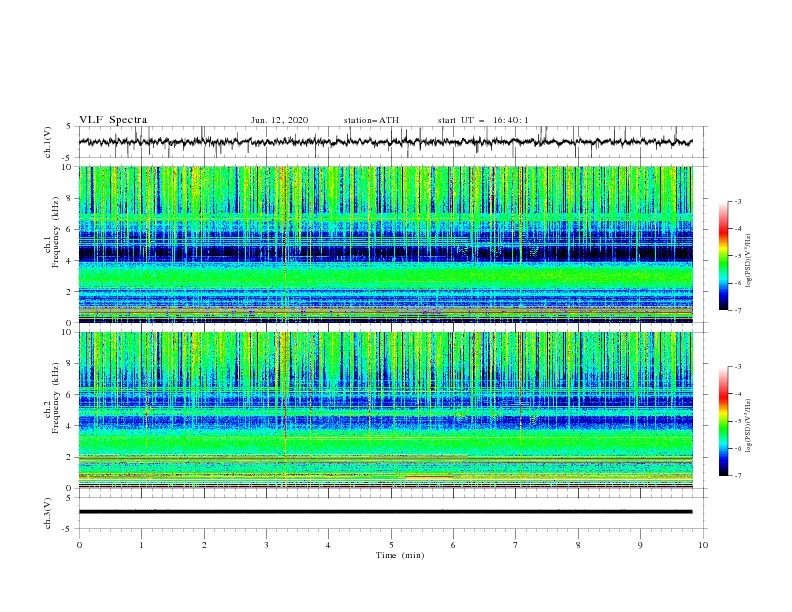
Task: Click the "-3" label on ch.2 color scale
Action: point(738,367)
